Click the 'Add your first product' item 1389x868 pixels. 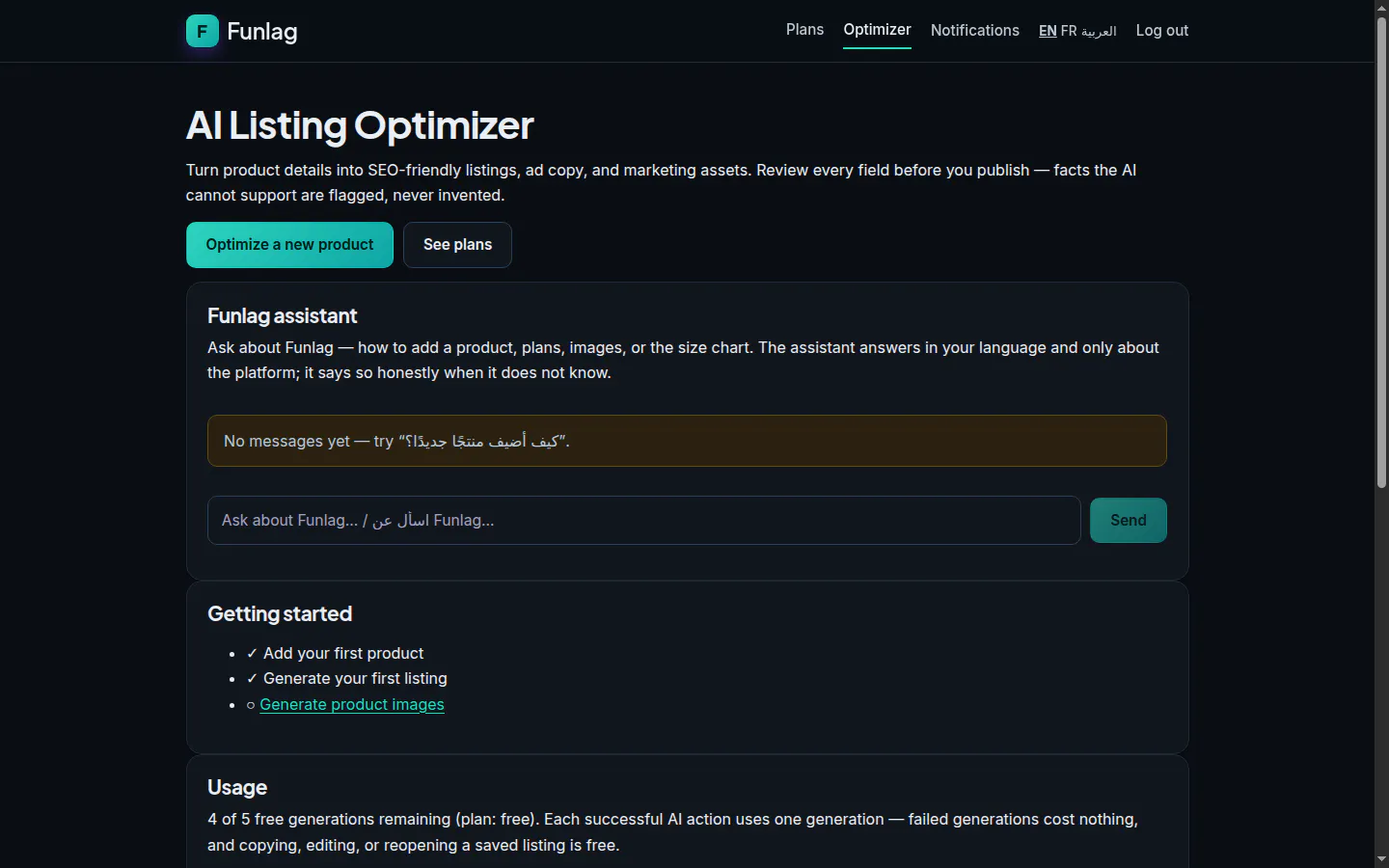click(335, 654)
